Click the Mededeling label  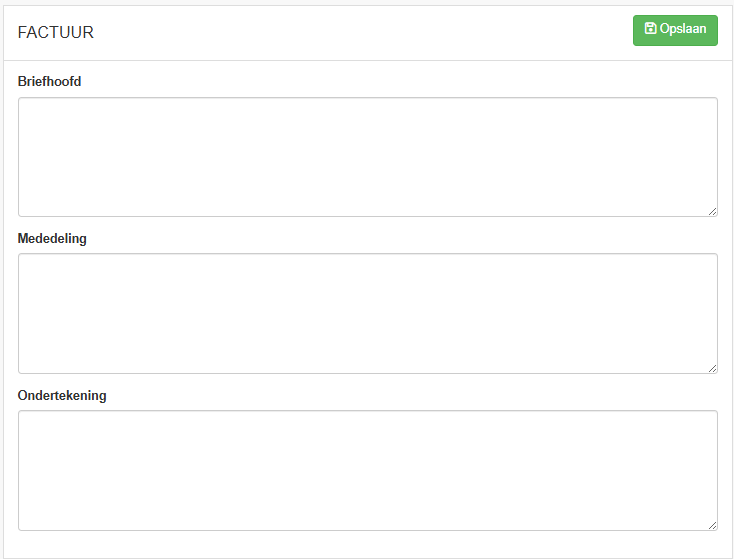52,239
